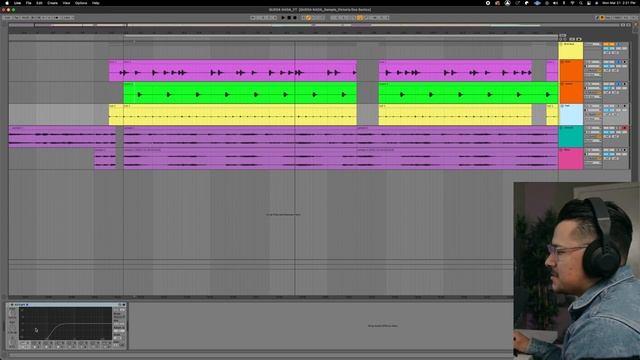Screen dimensions: 640x360
Task: Collapse the first orange track
Action: 561,62
